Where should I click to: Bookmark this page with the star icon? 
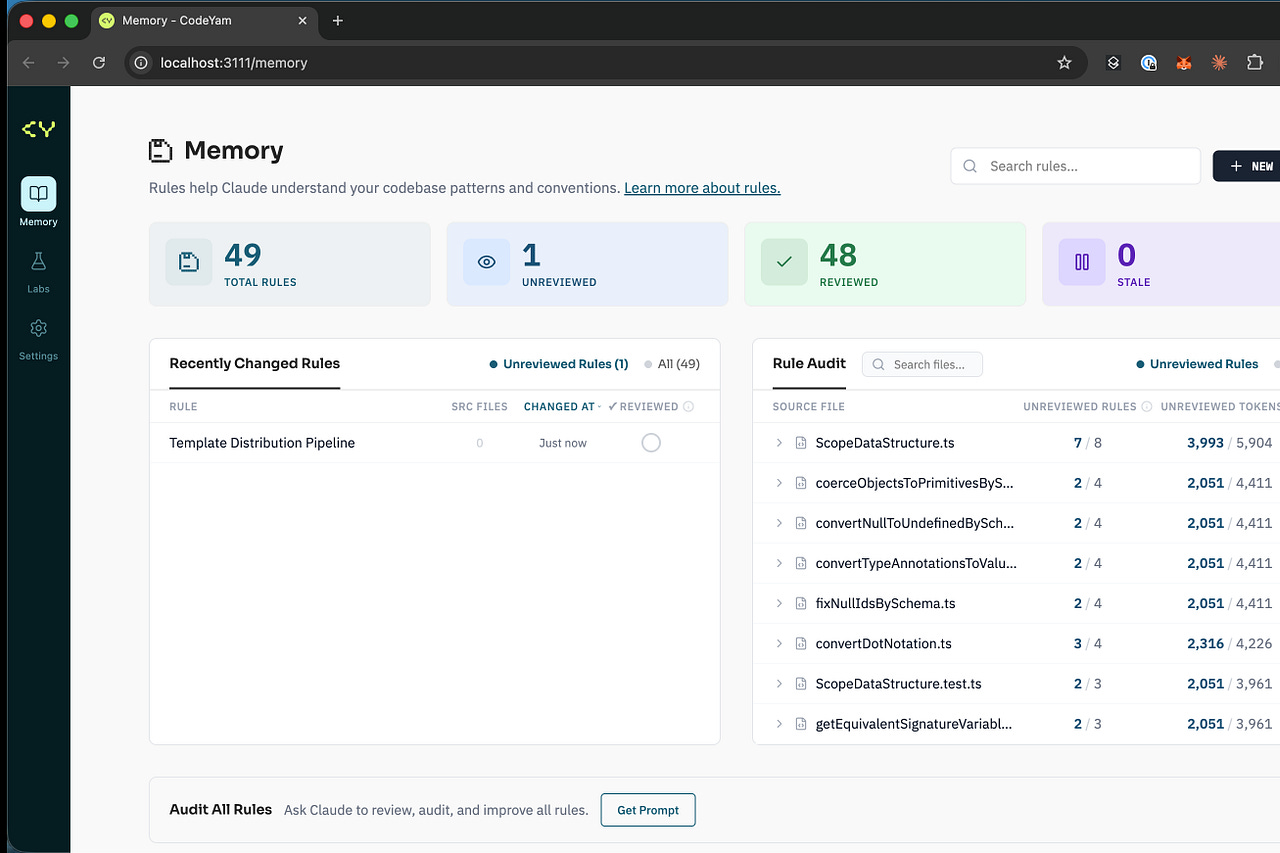pyautogui.click(x=1064, y=62)
